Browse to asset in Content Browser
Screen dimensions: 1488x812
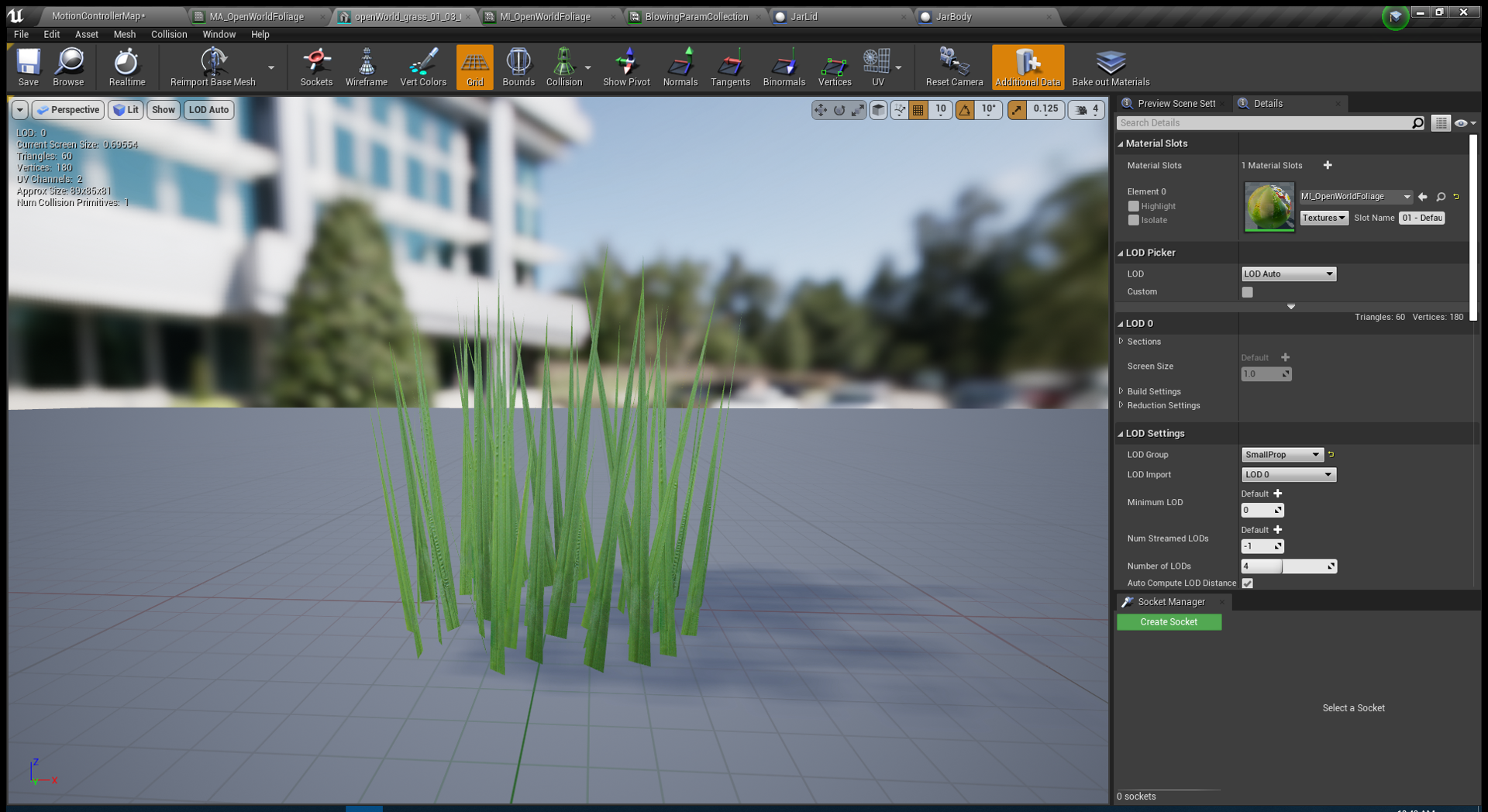[x=68, y=67]
